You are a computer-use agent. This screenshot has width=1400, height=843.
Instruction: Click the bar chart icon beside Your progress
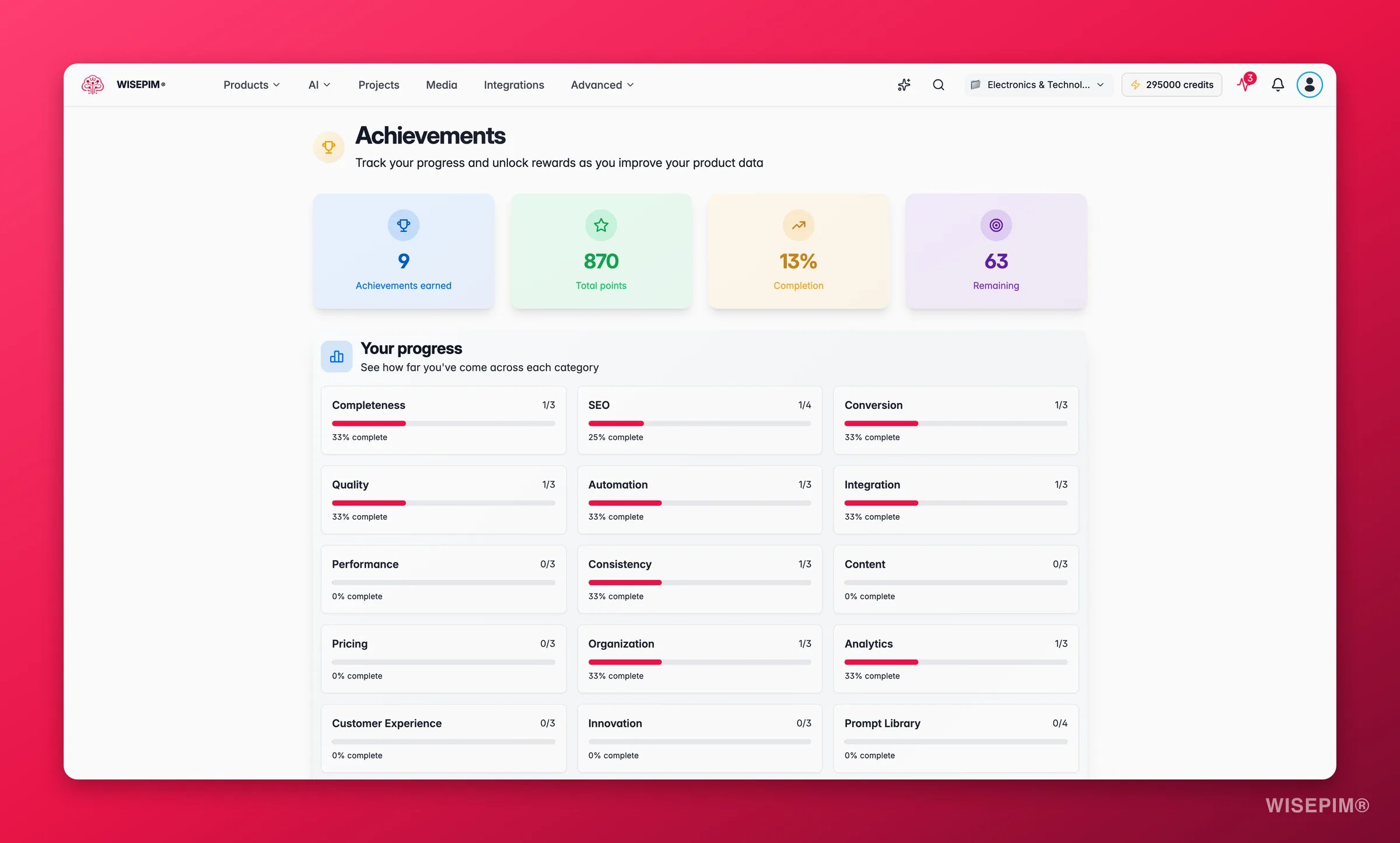coord(337,356)
